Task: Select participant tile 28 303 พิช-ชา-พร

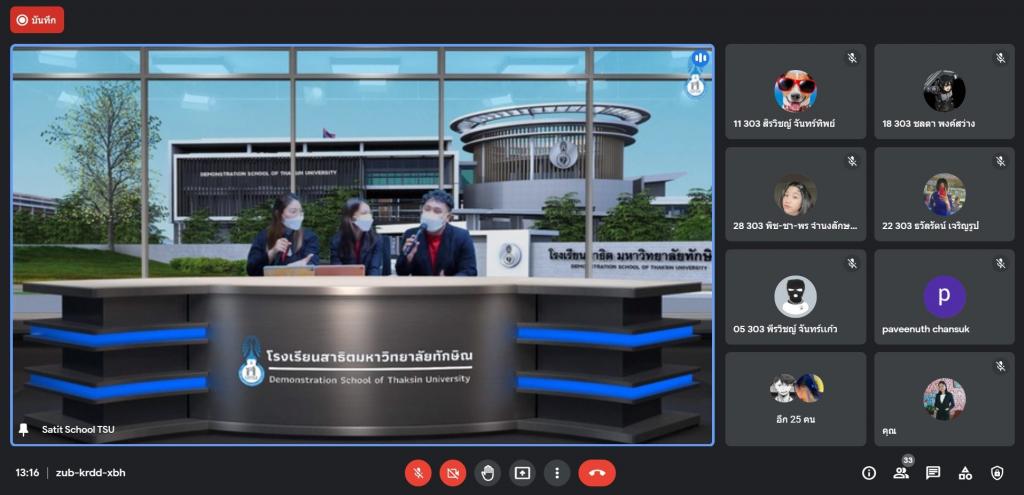Action: tap(795, 195)
